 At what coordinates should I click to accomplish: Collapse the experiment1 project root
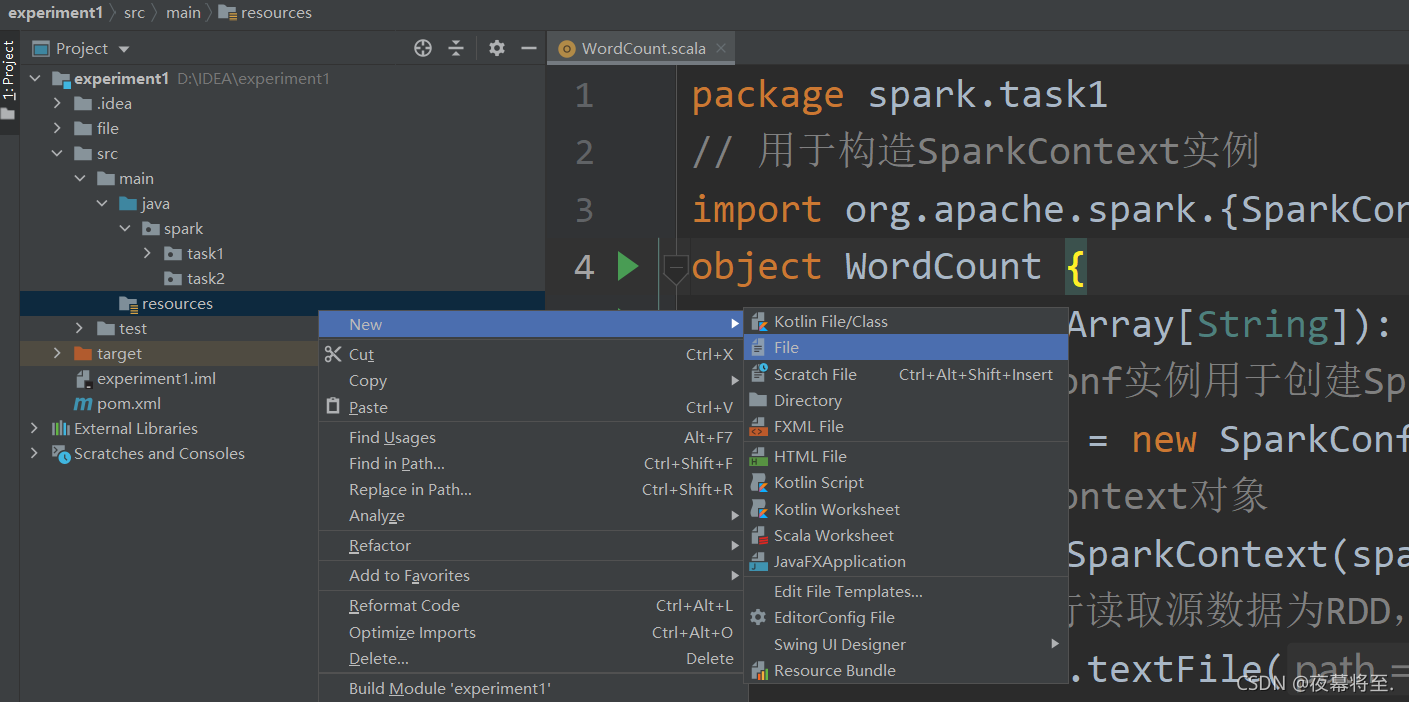coord(35,79)
